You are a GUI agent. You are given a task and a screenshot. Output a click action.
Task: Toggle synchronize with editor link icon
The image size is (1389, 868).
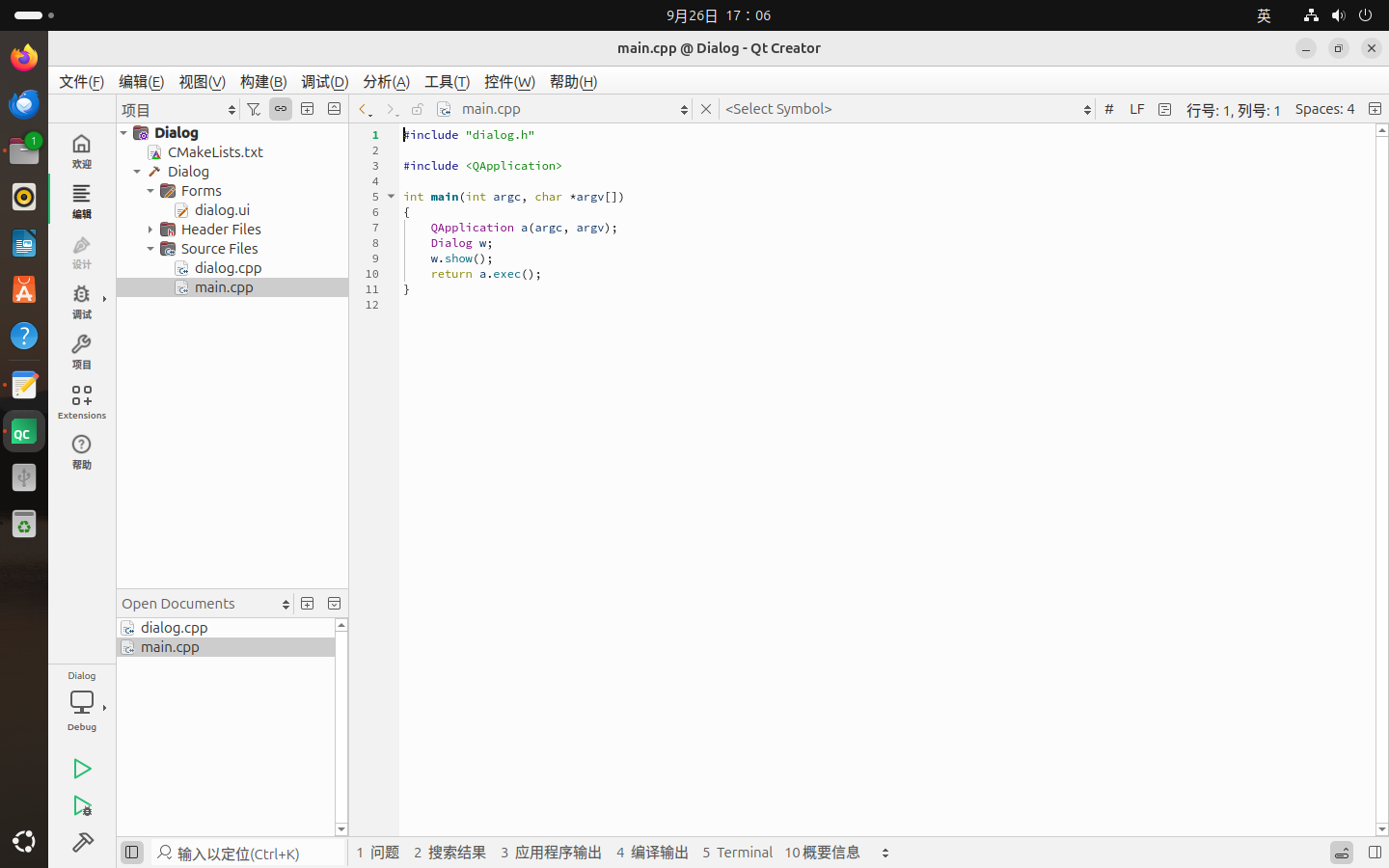click(x=281, y=109)
